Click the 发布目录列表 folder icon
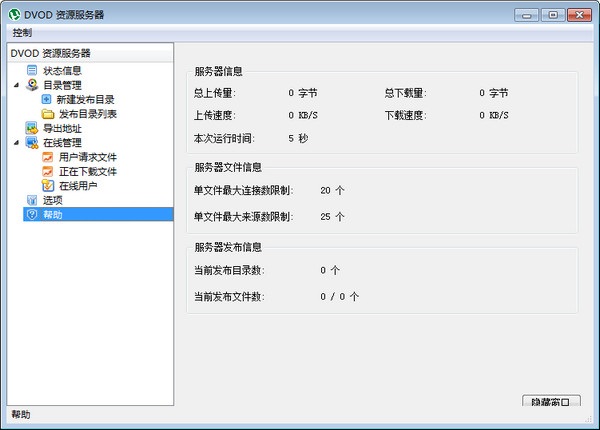The width and height of the screenshot is (600, 430). pos(48,114)
